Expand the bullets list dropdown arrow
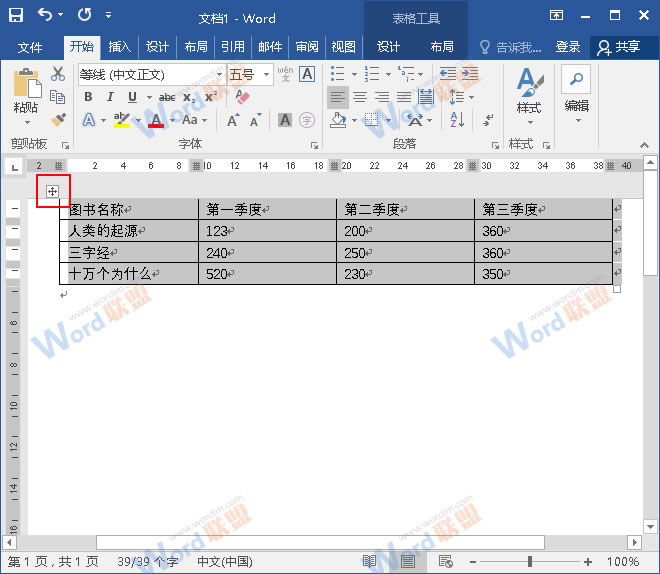Viewport: 660px width, 574px height. click(x=354, y=74)
